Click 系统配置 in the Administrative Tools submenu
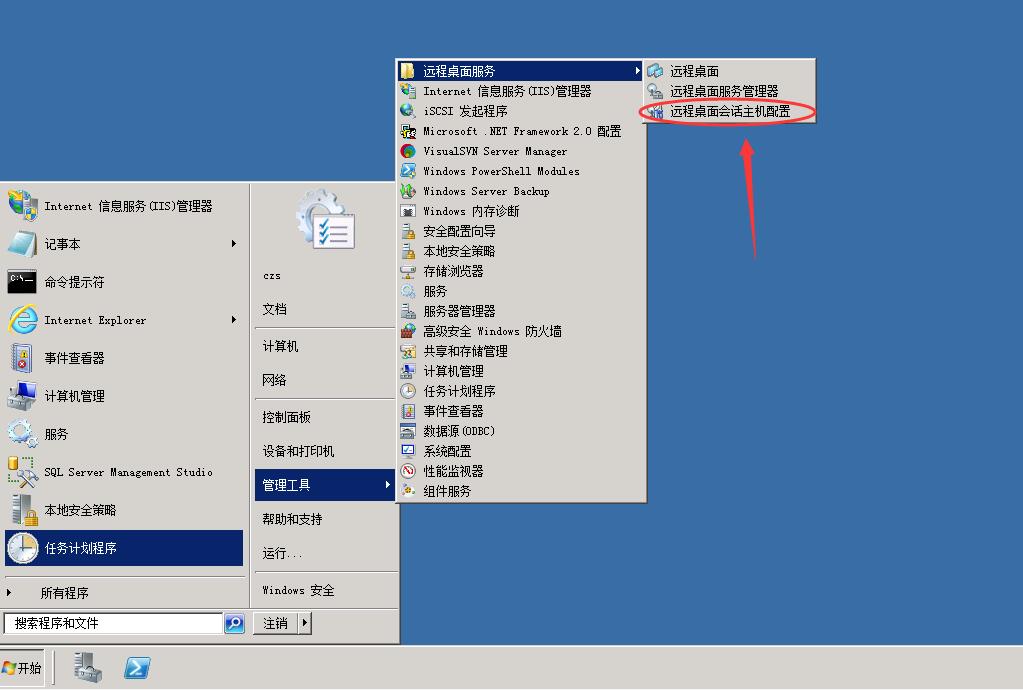1023x690 pixels. [x=520, y=451]
